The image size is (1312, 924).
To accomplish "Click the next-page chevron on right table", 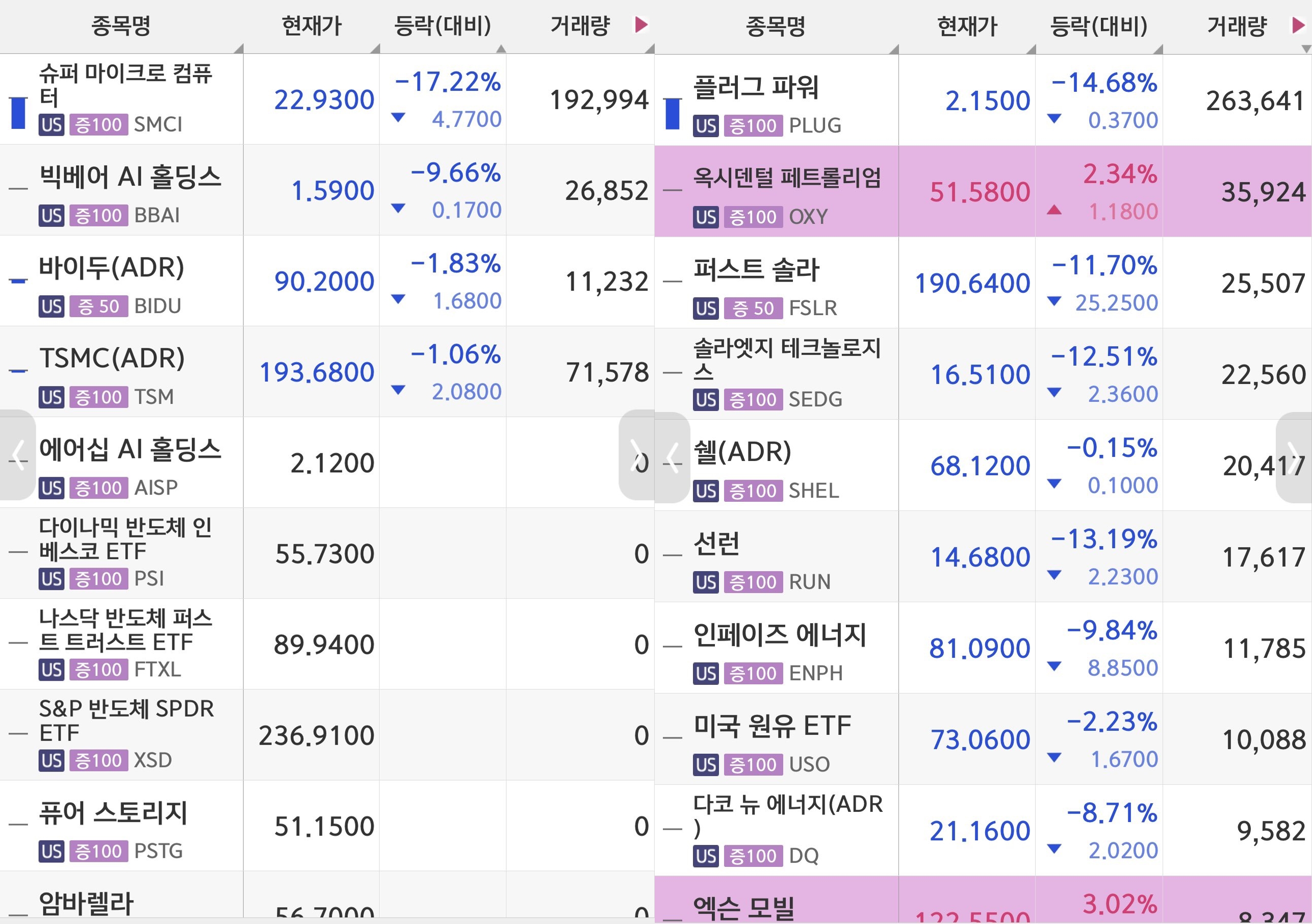I will tap(1294, 458).
